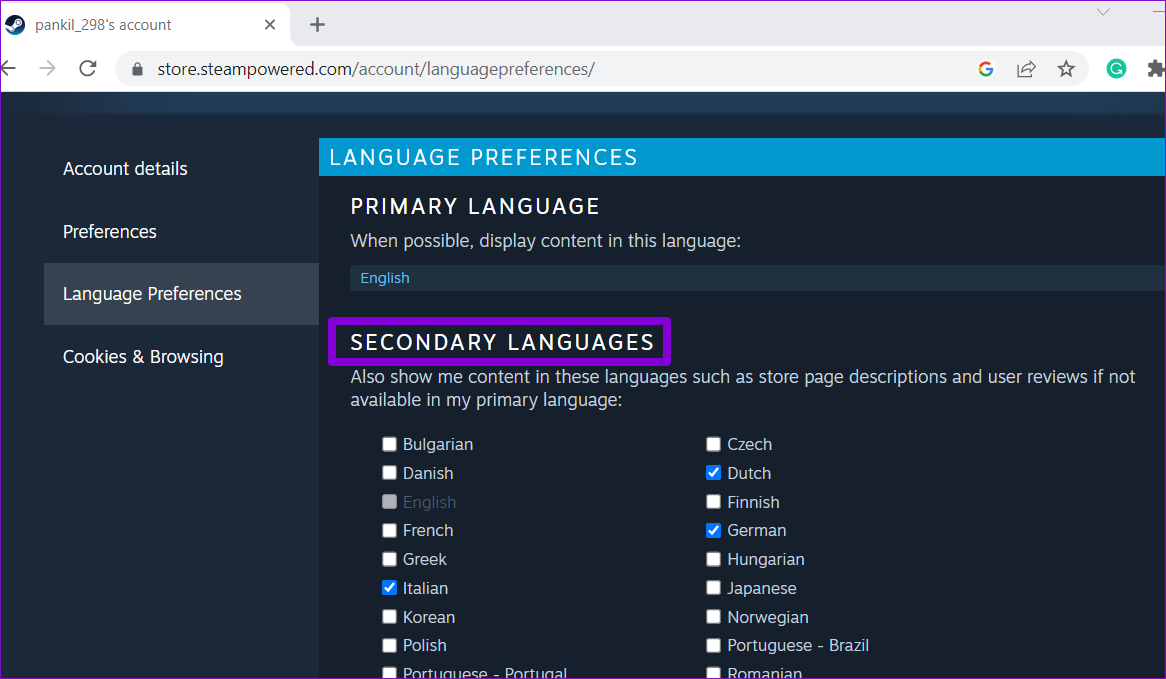1166x679 pixels.
Task: Go to Cookies & Browsing section
Action: click(x=143, y=356)
